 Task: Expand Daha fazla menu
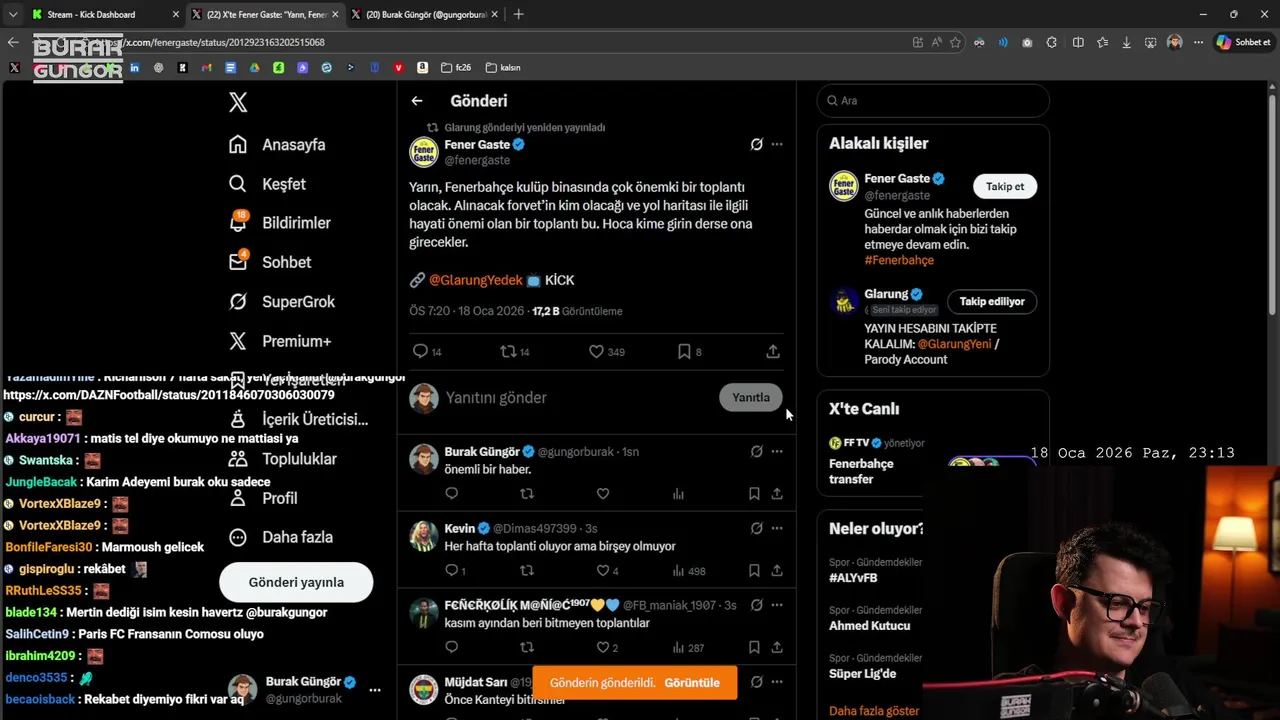click(280, 537)
